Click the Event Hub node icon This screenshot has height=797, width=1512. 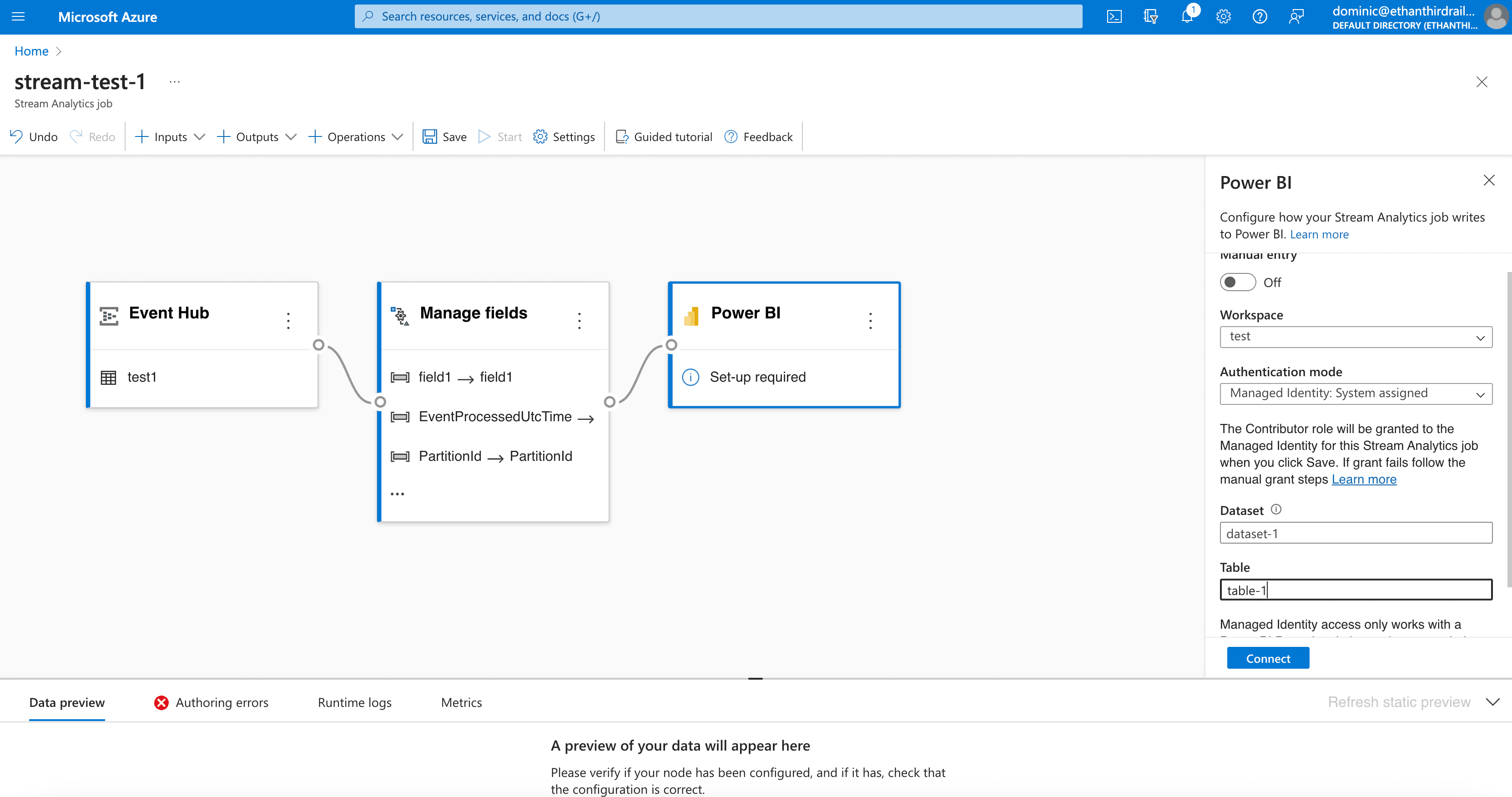pos(109,316)
